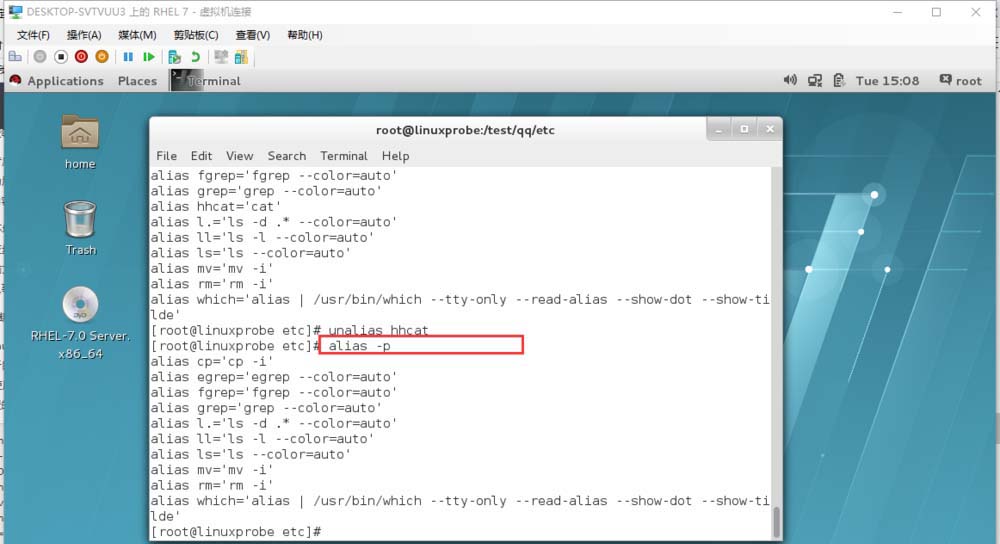Open the volume speaker icon in GNOME panel
Viewport: 1000px width, 544px height.
point(790,80)
